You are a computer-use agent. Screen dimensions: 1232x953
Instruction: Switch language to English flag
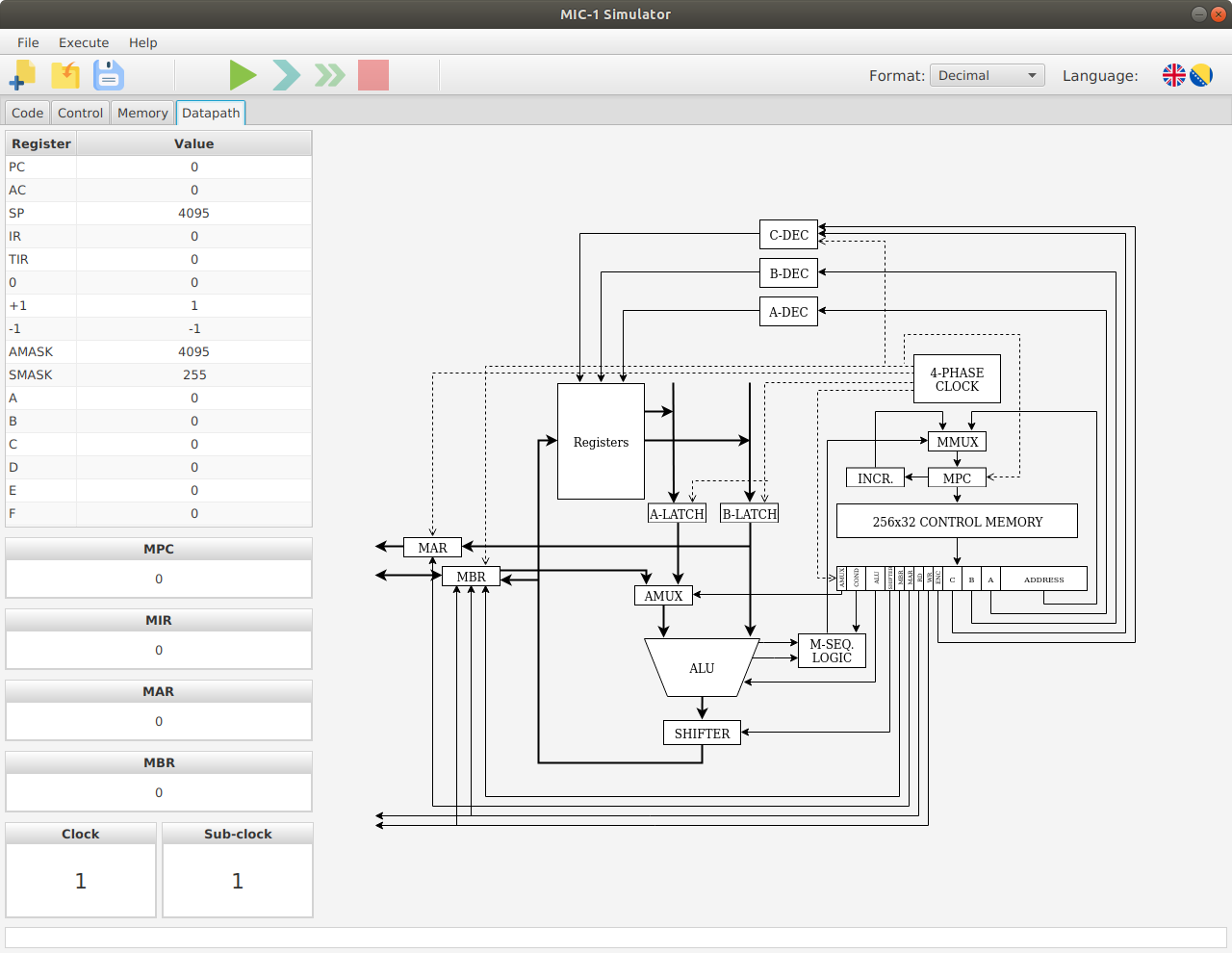pyautogui.click(x=1174, y=75)
